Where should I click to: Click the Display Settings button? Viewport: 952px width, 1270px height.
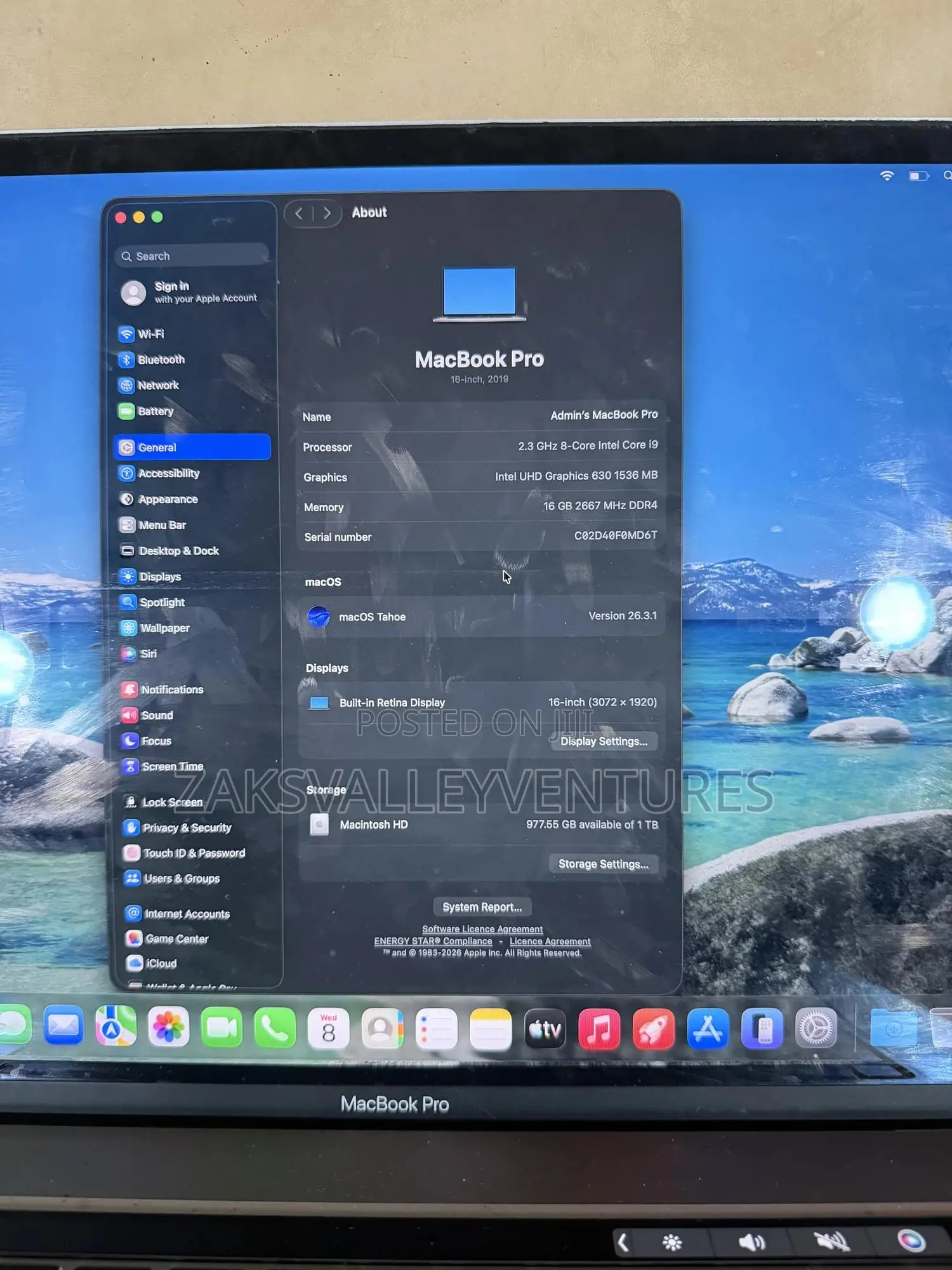604,741
